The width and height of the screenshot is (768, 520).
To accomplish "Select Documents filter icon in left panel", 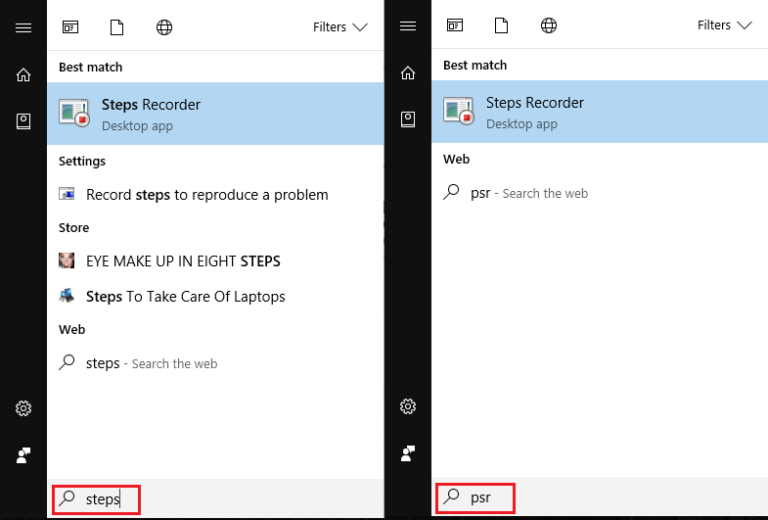I will tap(117, 27).
